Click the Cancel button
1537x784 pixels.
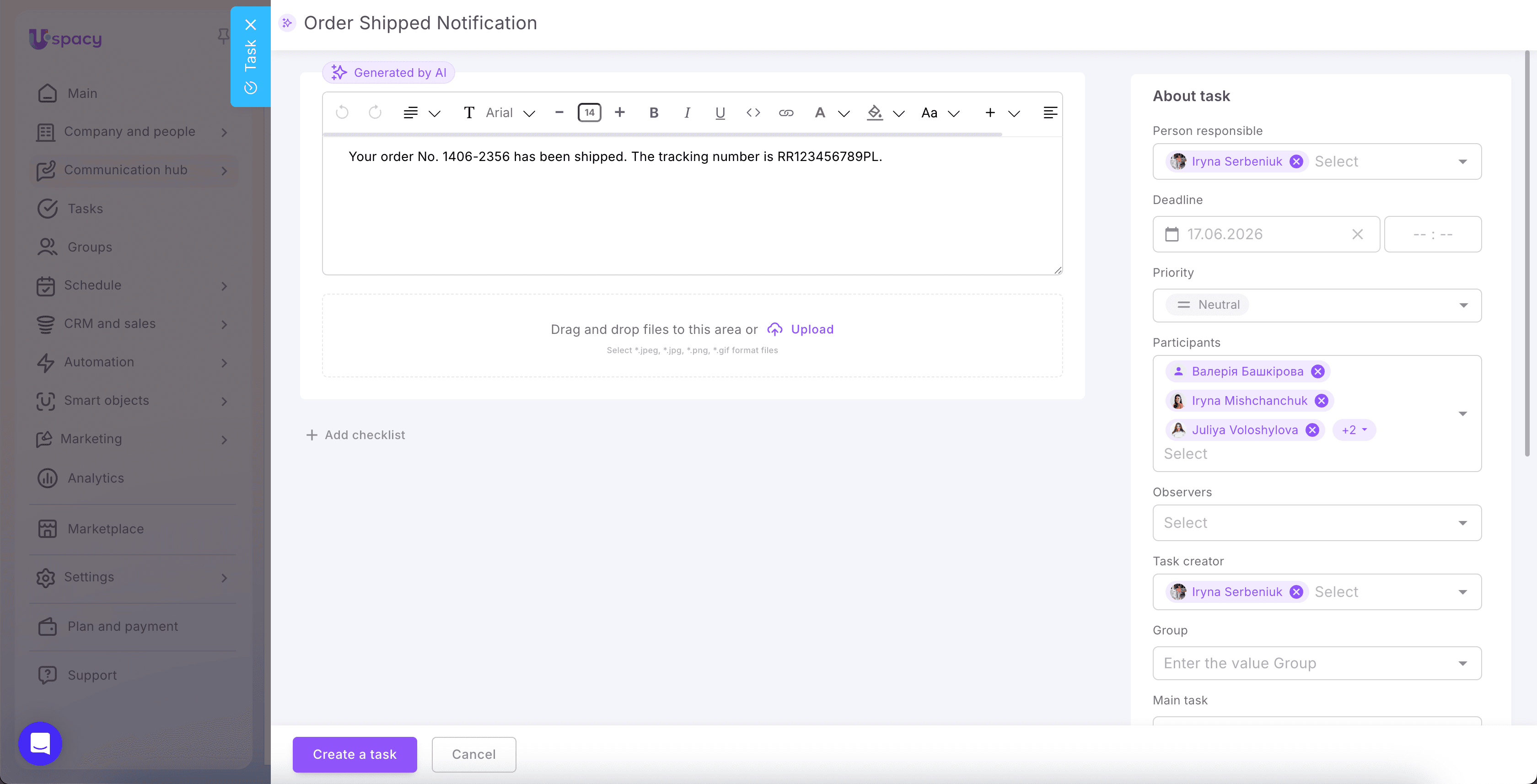pyautogui.click(x=474, y=754)
